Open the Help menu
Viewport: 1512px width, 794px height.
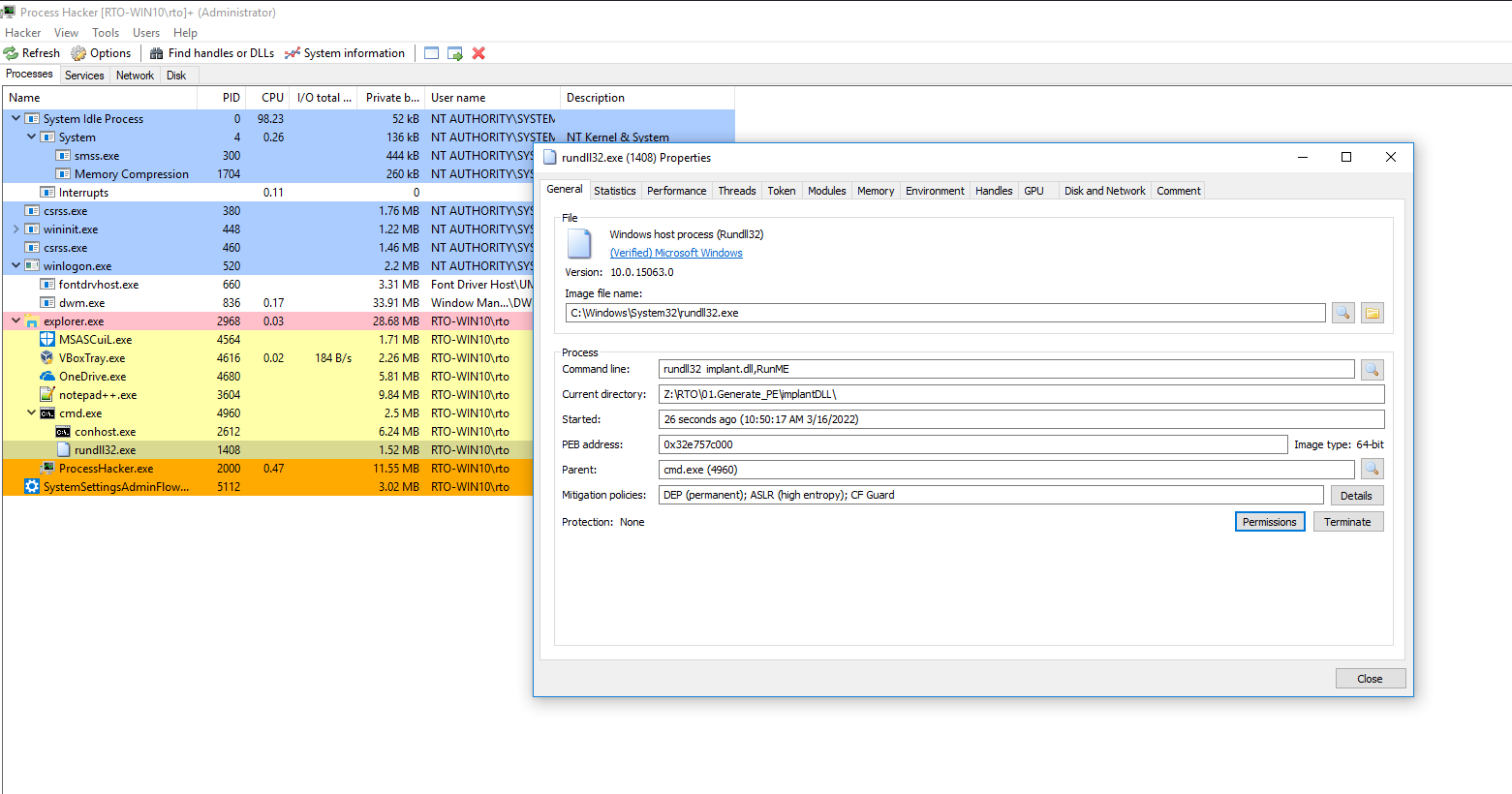pos(185,33)
